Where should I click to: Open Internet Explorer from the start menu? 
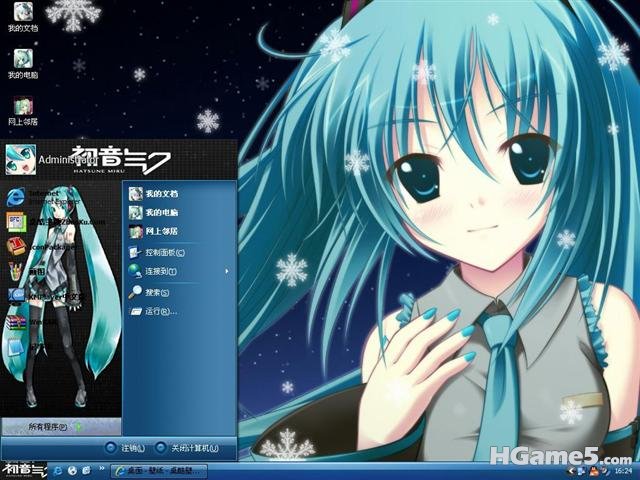pyautogui.click(x=45, y=197)
